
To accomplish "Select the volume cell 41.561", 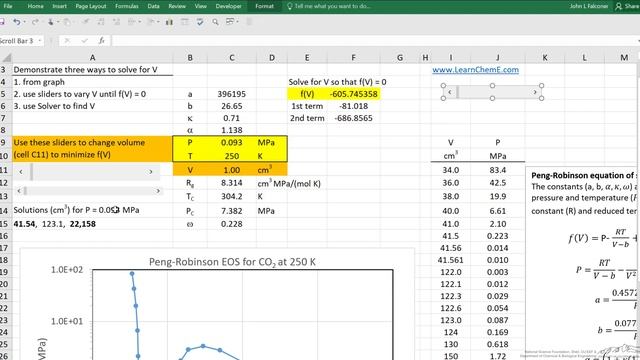I will tap(451, 260).
